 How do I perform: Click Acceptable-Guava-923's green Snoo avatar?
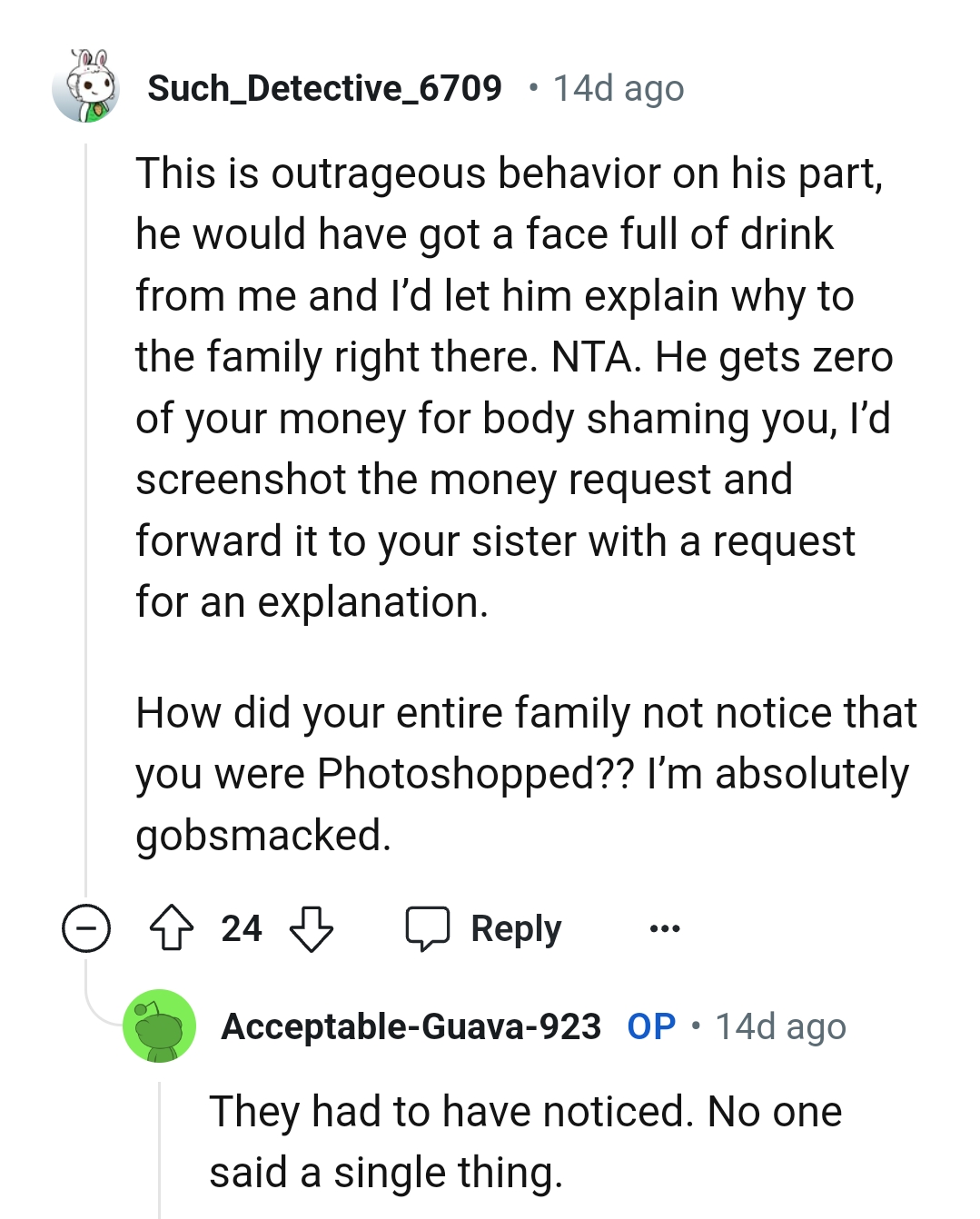click(x=162, y=1026)
